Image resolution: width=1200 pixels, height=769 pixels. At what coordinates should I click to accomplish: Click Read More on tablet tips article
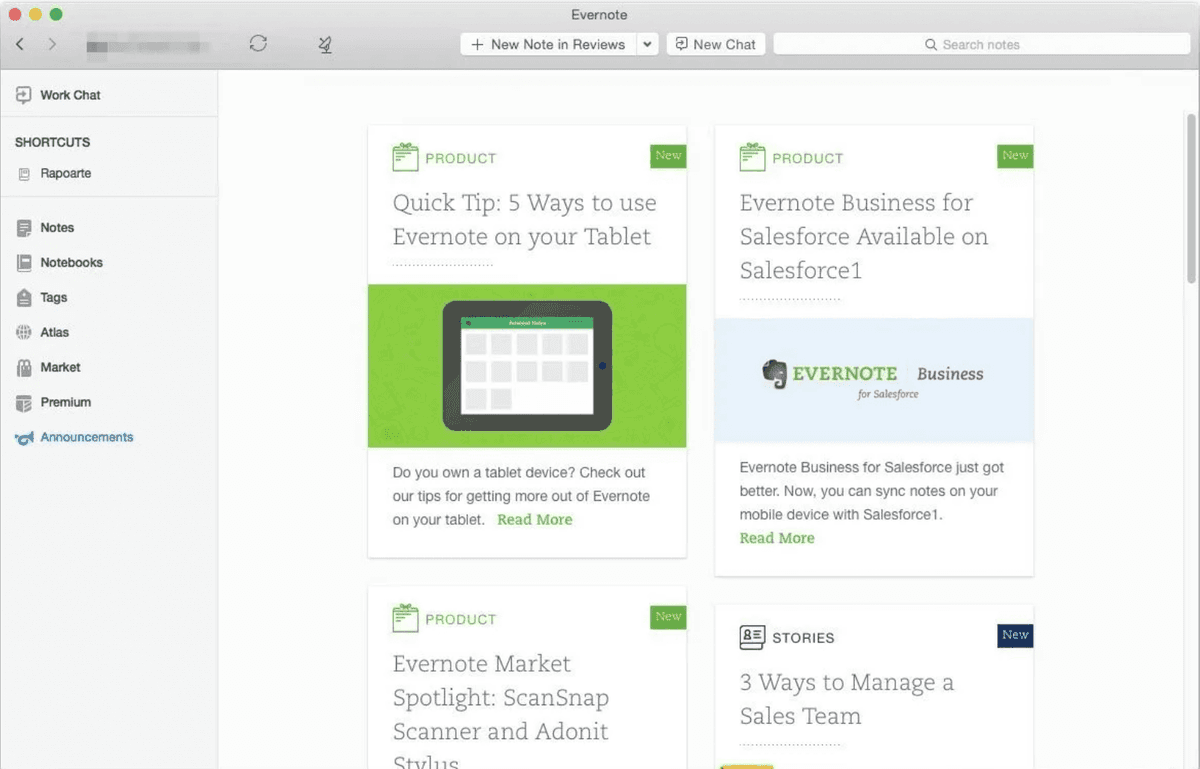click(535, 520)
